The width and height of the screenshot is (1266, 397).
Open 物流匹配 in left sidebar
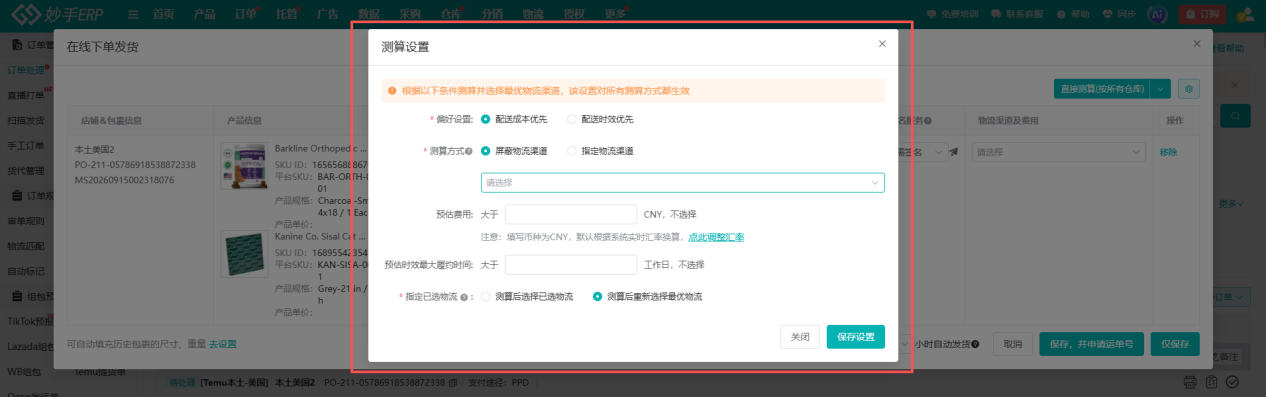point(26,245)
